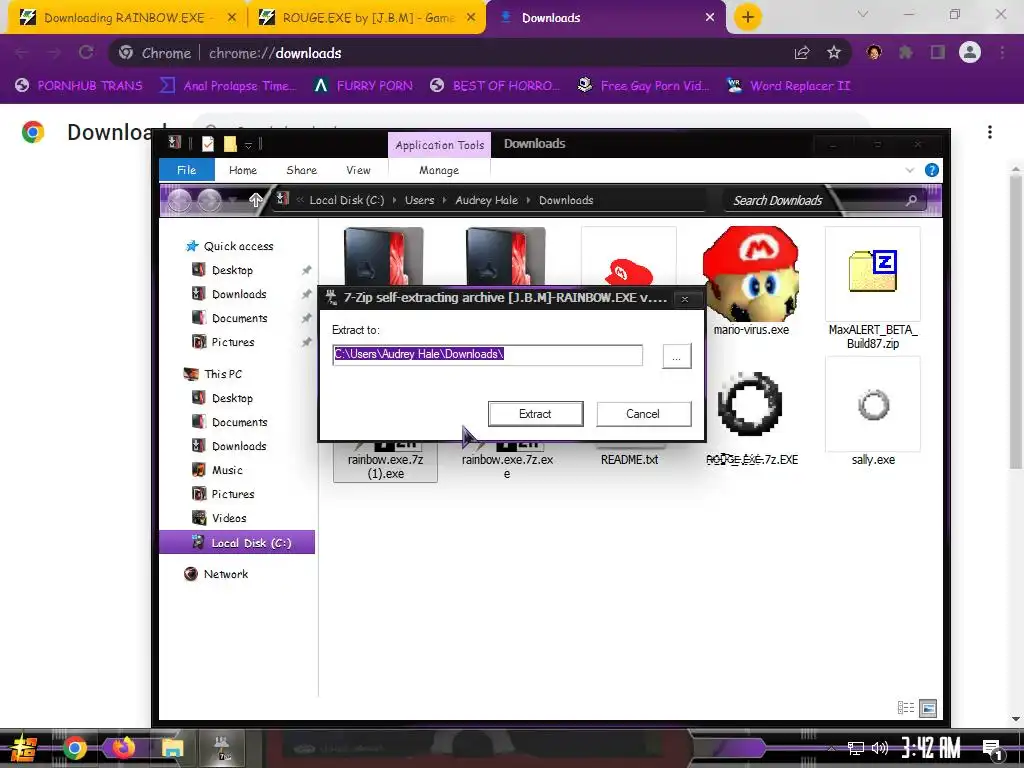Expand the dropdown after Users breadcrumb
This screenshot has height=768, width=1024.
tap(445, 200)
